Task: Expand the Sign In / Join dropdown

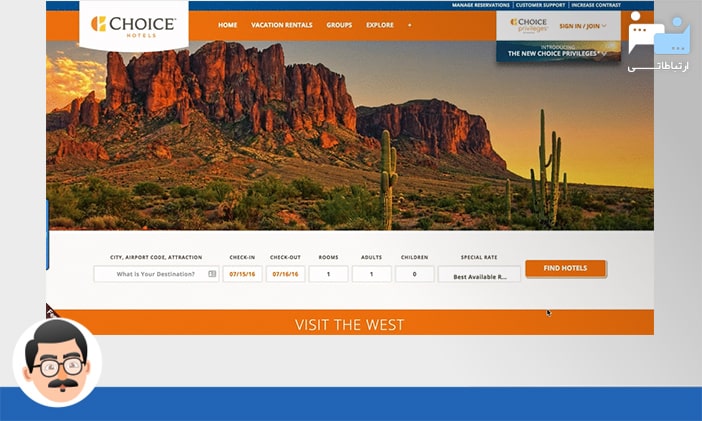Action: click(583, 26)
